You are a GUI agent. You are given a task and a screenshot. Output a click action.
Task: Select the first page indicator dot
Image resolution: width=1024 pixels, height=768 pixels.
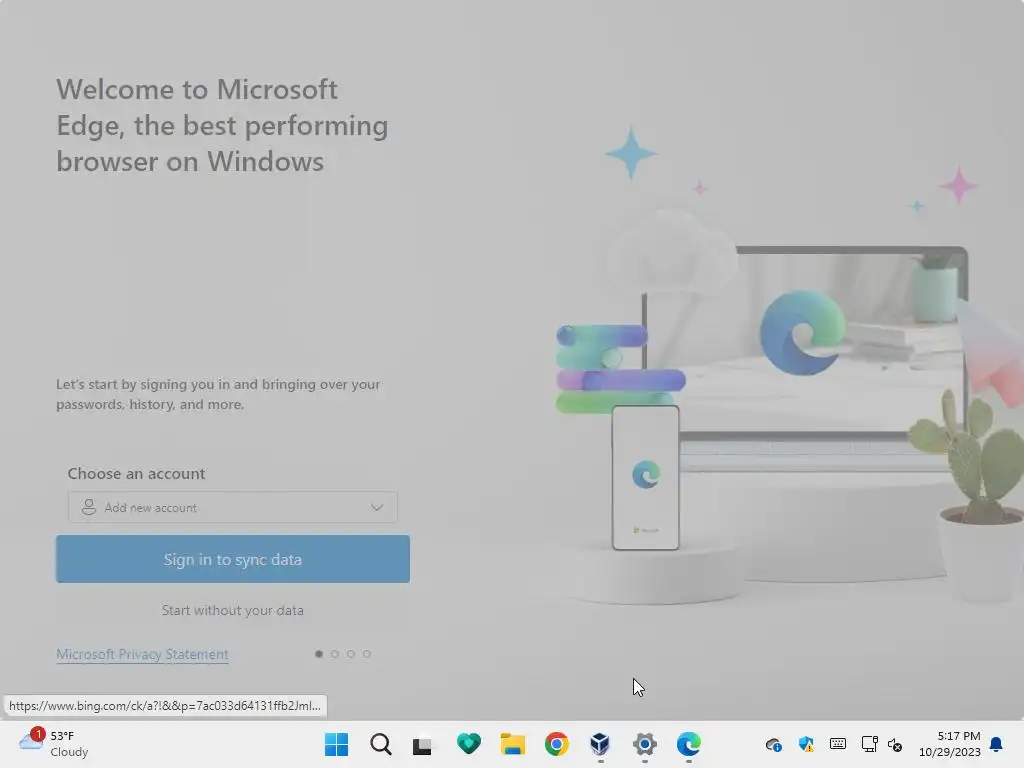[x=319, y=654]
